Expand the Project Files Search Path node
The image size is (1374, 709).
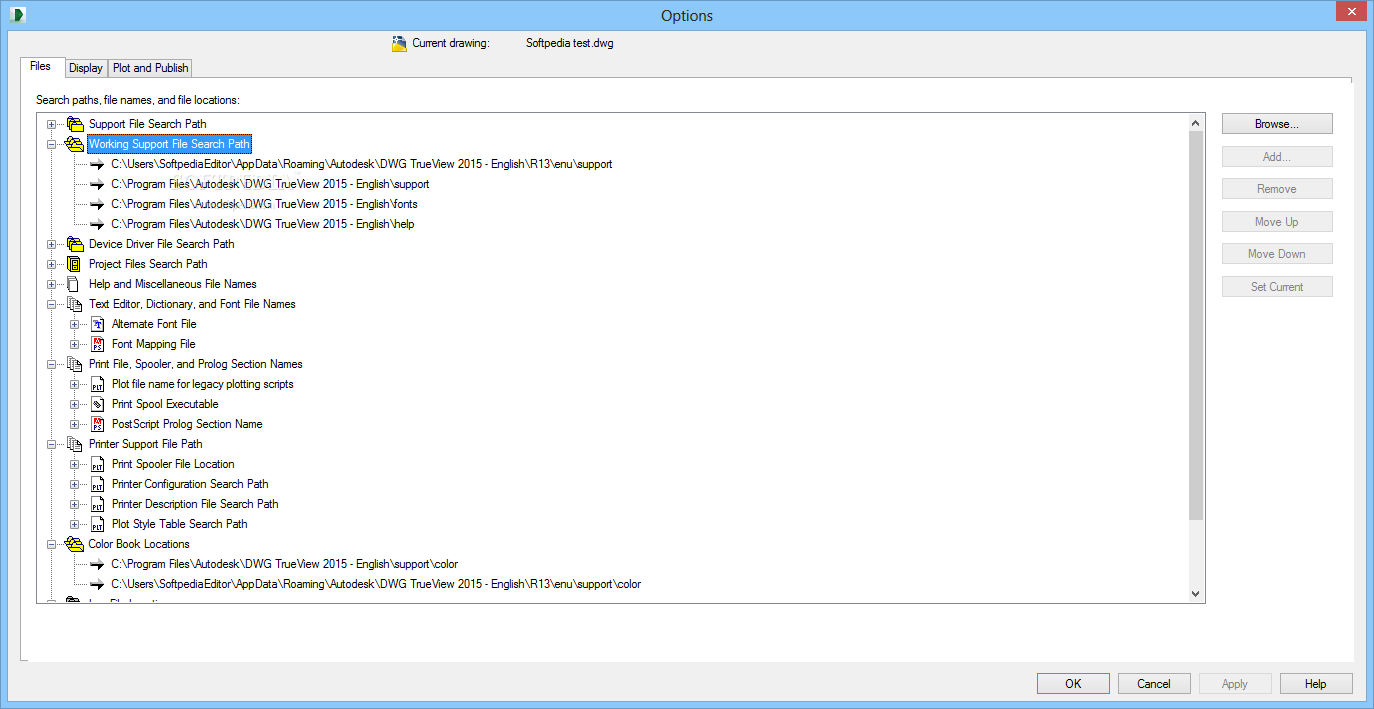(x=52, y=264)
